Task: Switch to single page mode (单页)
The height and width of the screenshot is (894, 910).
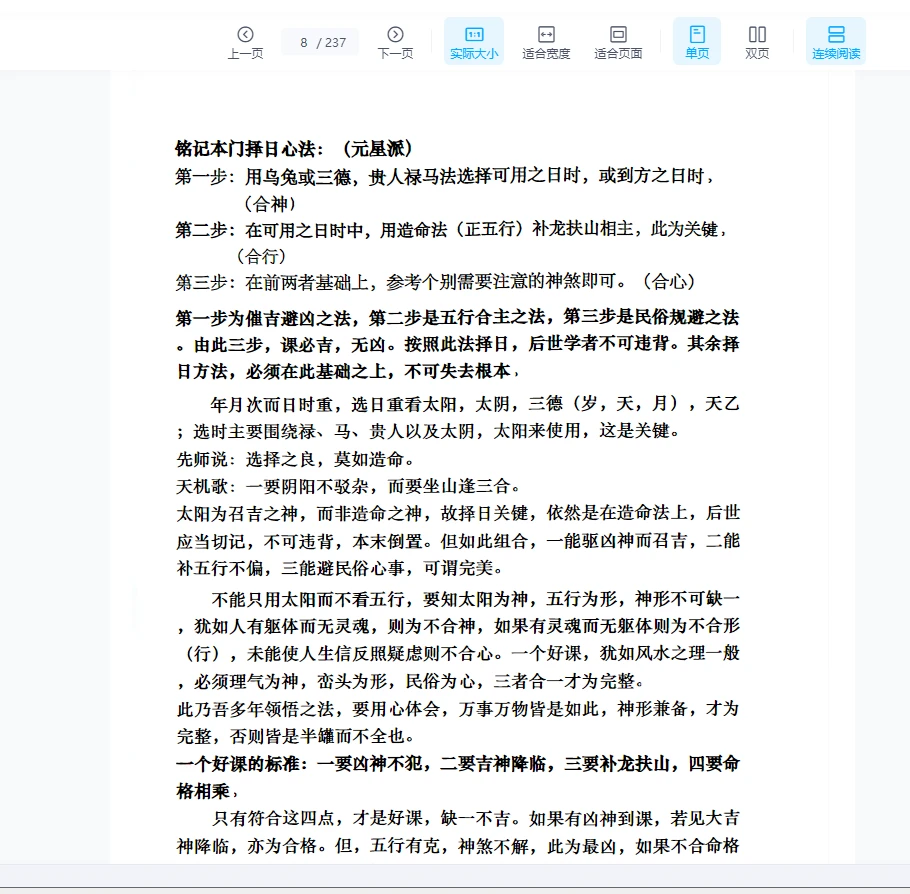Action: [x=696, y=41]
